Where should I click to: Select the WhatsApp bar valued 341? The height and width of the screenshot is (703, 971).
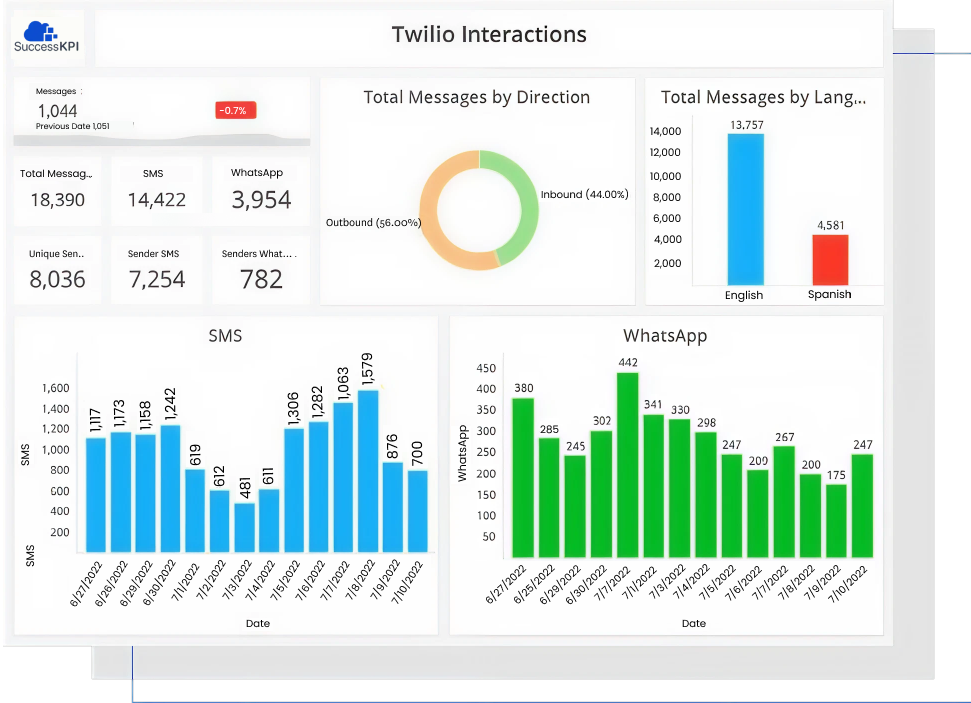(654, 486)
